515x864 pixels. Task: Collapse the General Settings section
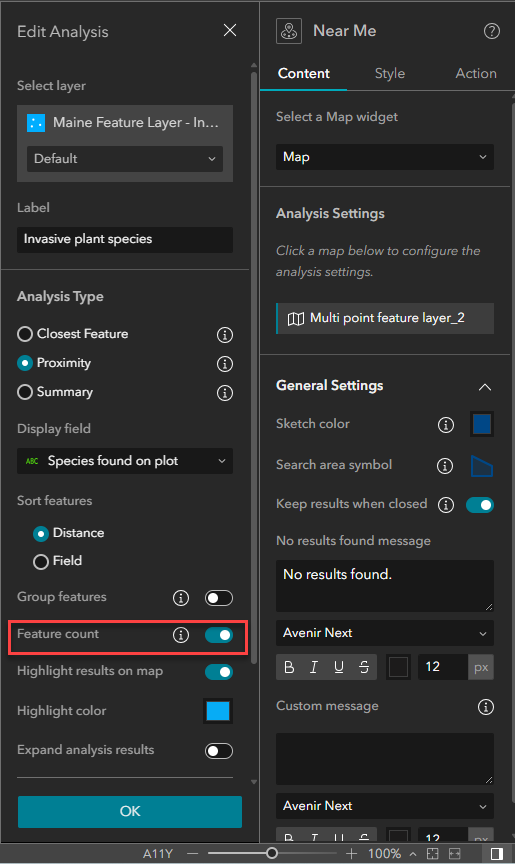click(485, 387)
